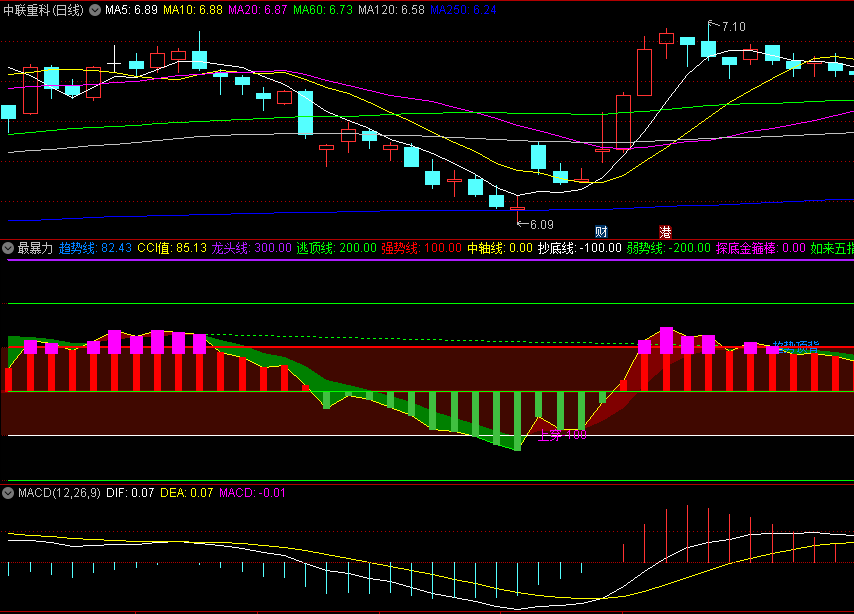Click the DIF: 0.07 value

pos(130,493)
